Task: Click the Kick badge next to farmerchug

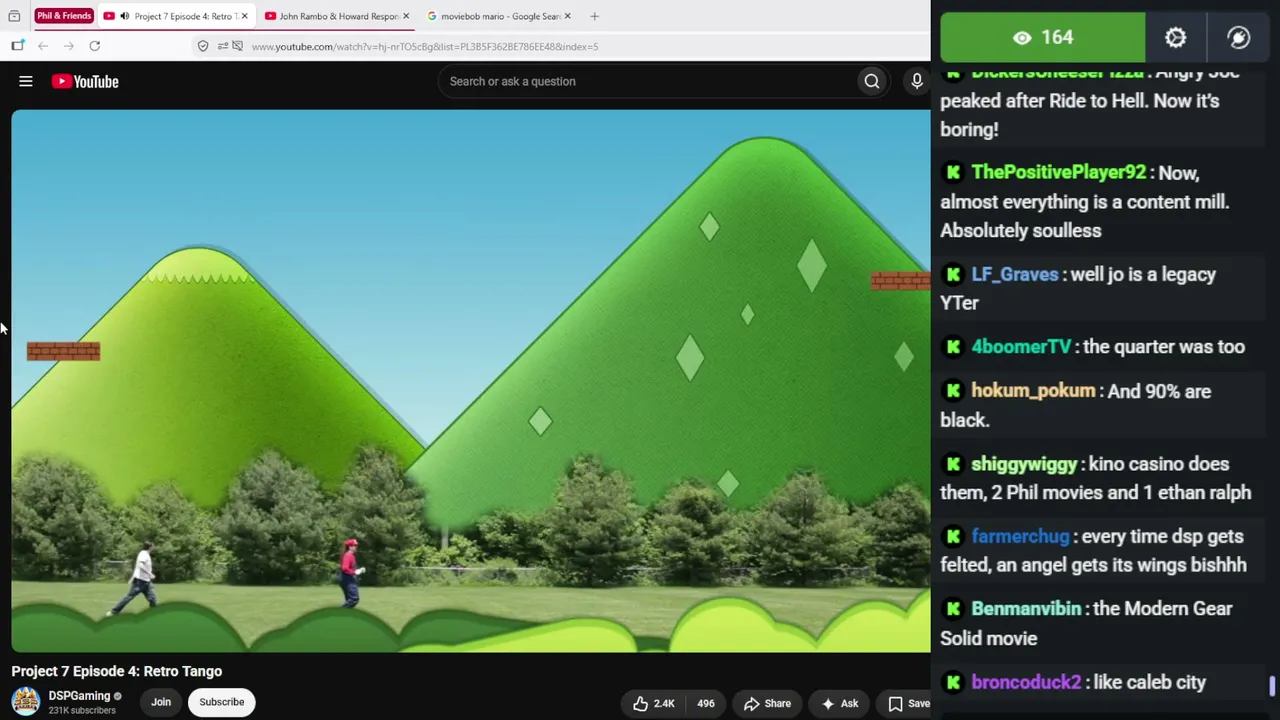Action: [x=953, y=537]
